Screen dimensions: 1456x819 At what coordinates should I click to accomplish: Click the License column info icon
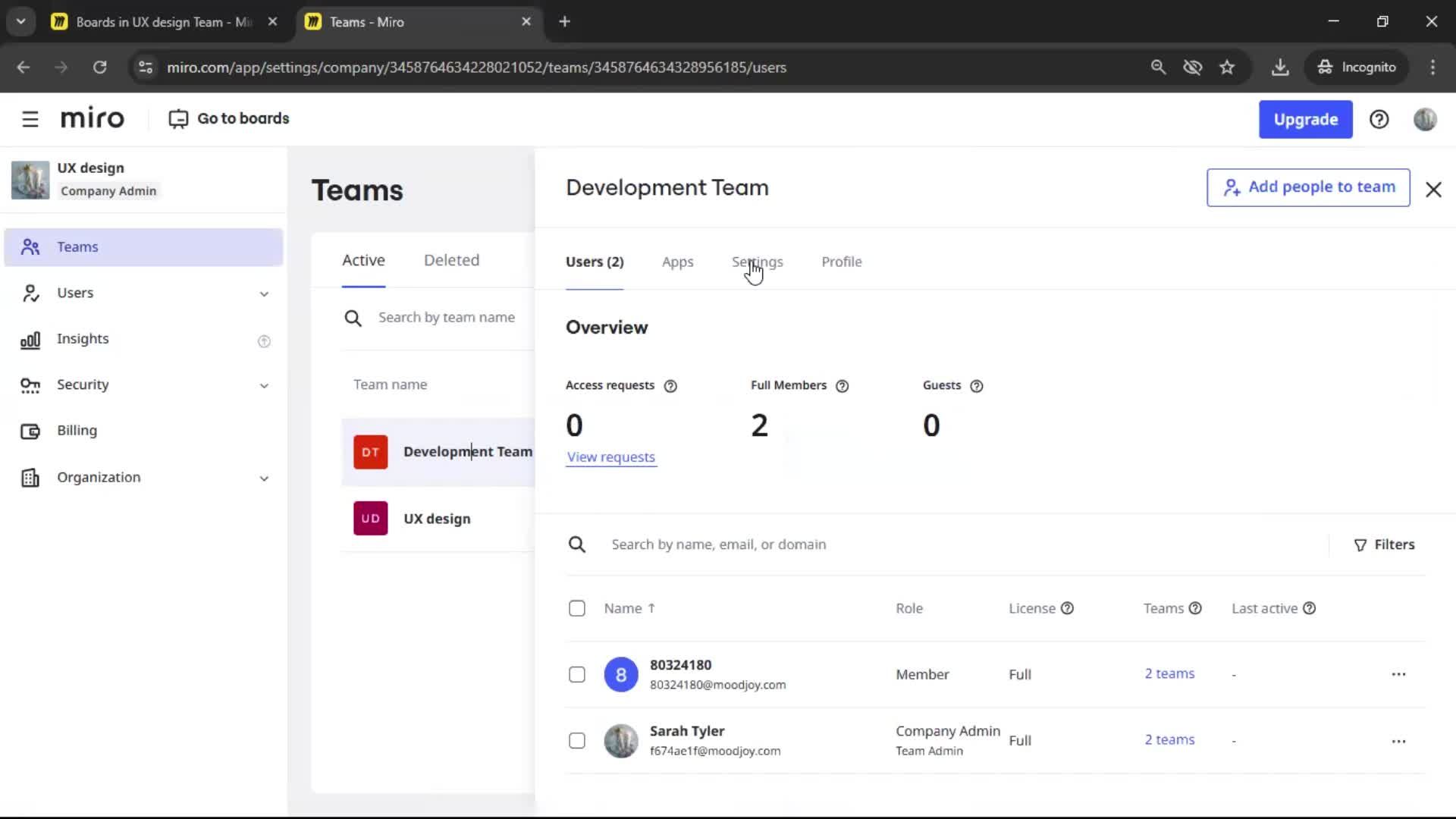[x=1067, y=608]
